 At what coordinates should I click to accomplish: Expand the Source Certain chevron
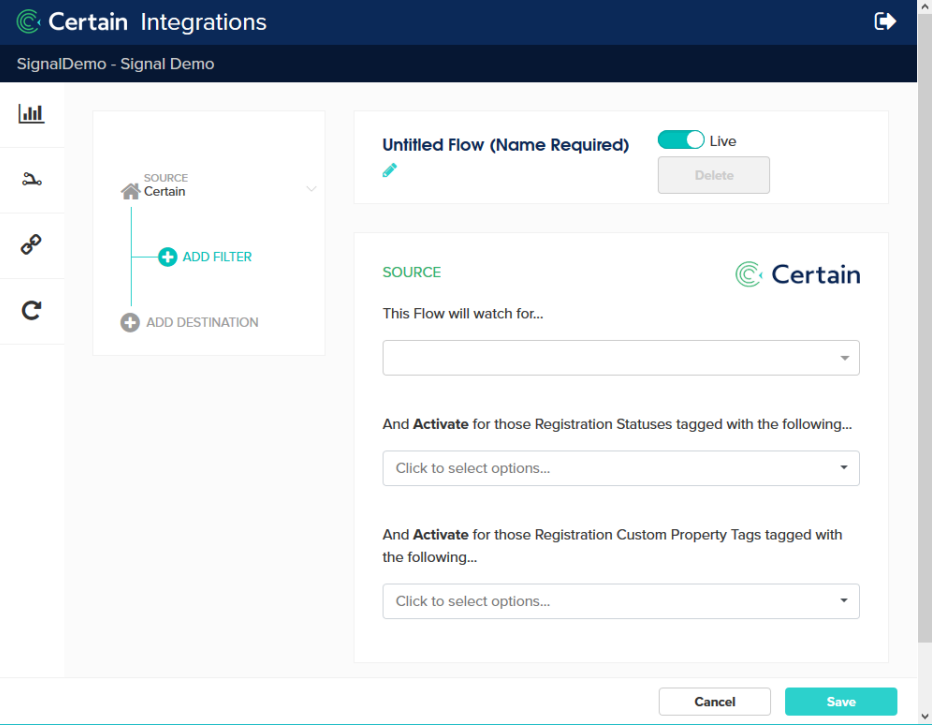point(311,189)
